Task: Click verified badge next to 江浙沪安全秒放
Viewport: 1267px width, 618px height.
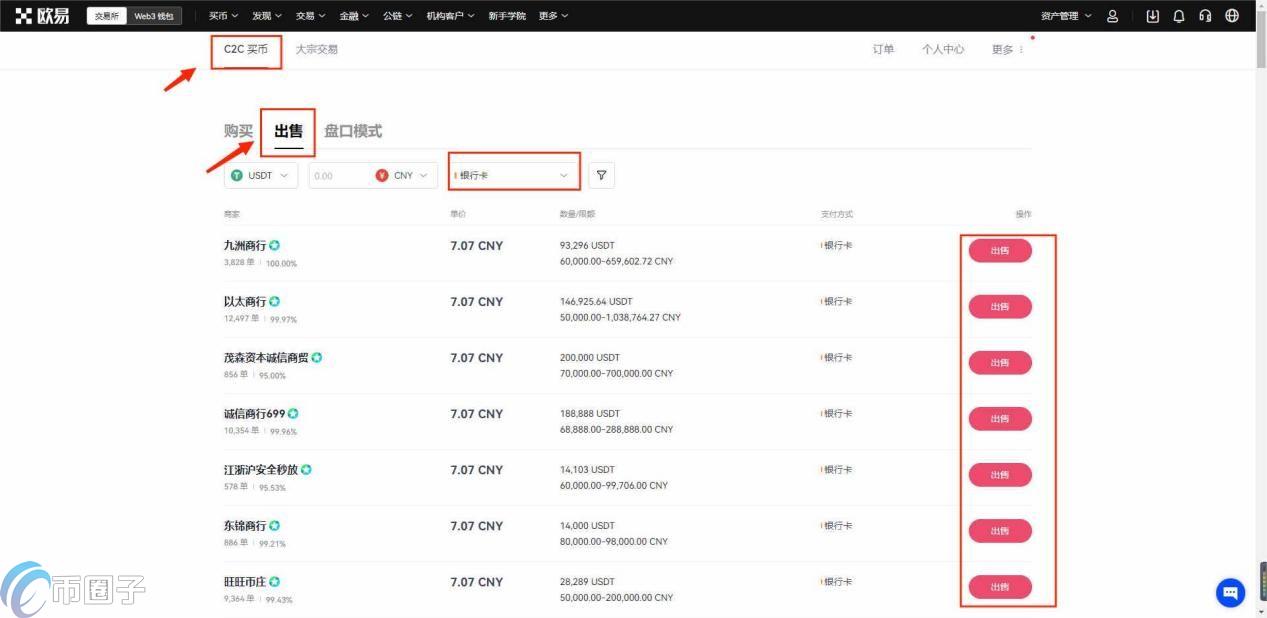Action: pos(306,469)
